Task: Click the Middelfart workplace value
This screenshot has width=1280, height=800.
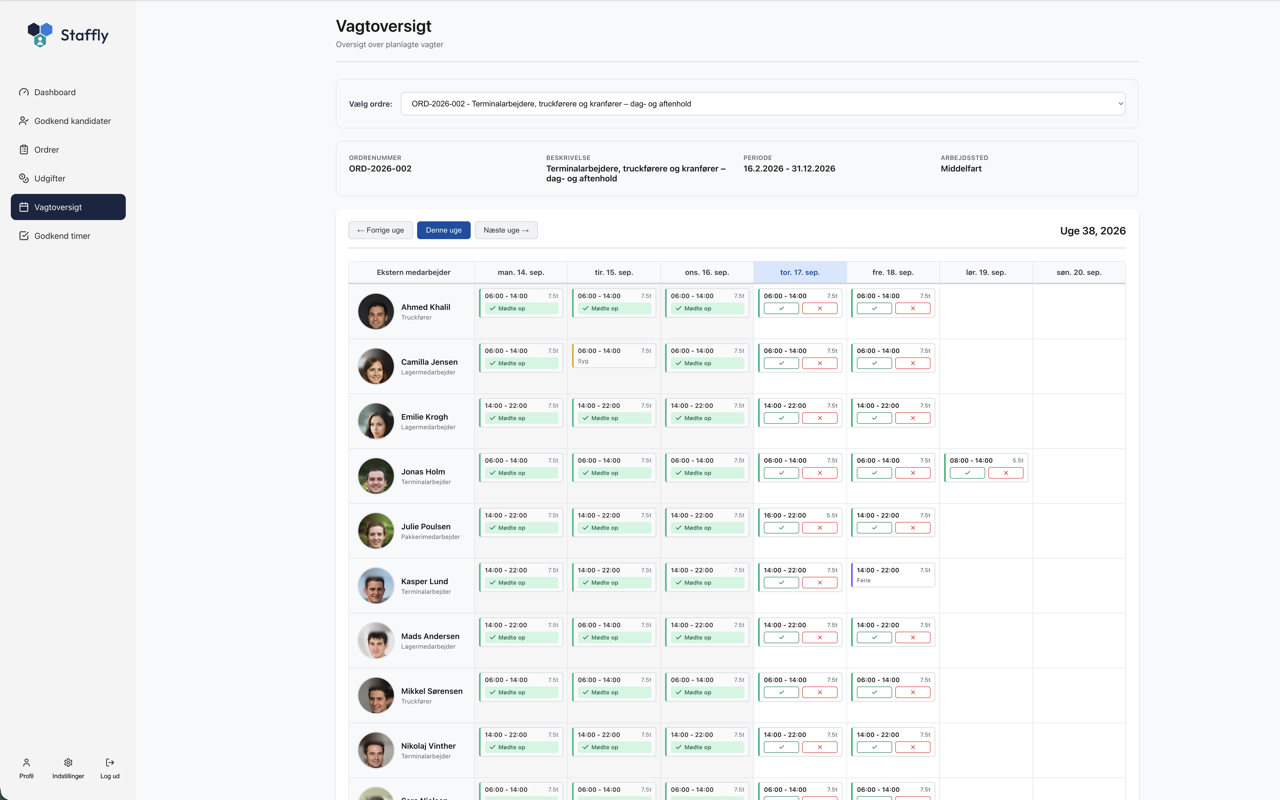Action: click(x=961, y=169)
